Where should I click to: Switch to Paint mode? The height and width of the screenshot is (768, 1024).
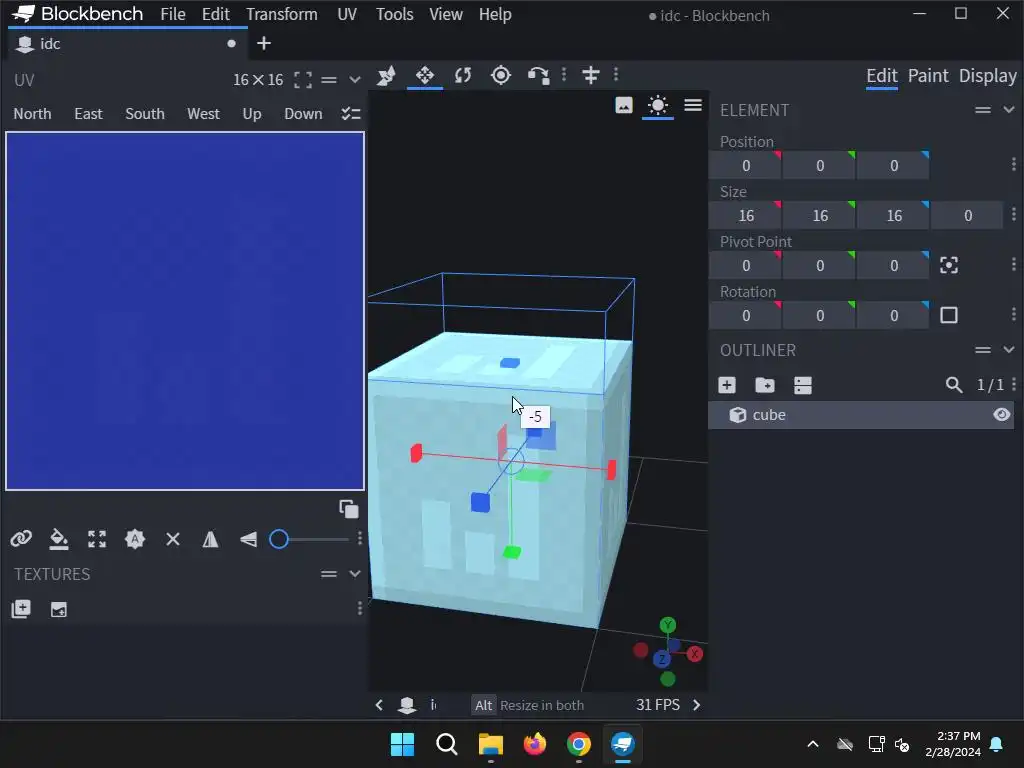[x=928, y=76]
